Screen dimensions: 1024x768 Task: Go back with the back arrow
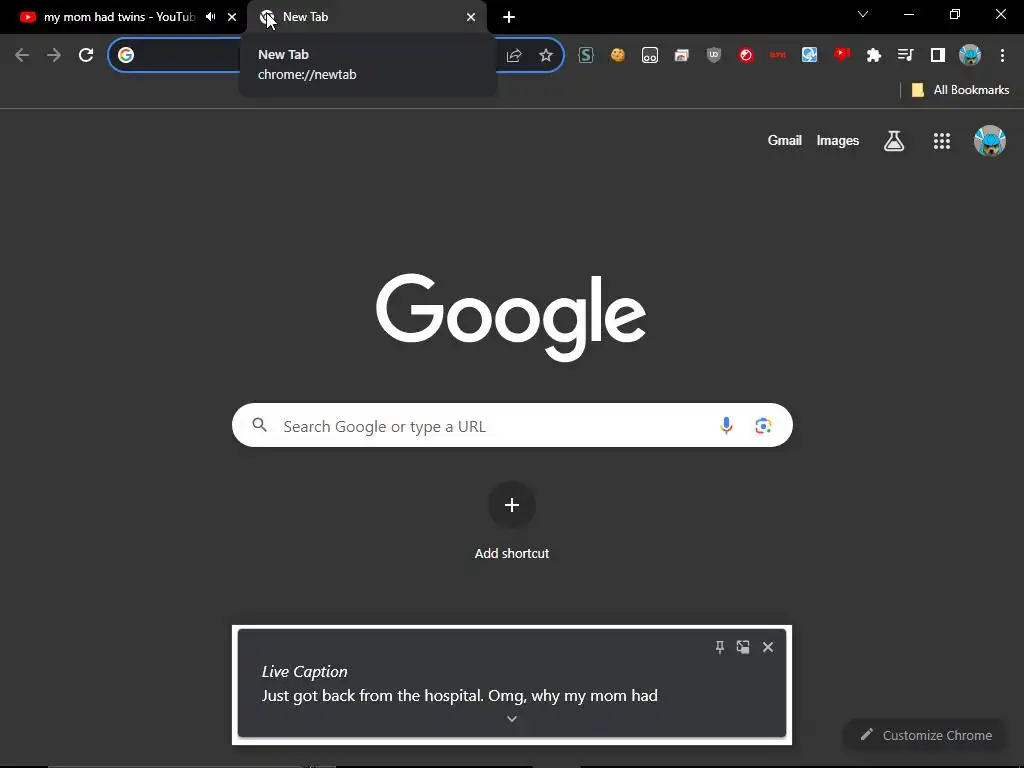[x=22, y=55]
